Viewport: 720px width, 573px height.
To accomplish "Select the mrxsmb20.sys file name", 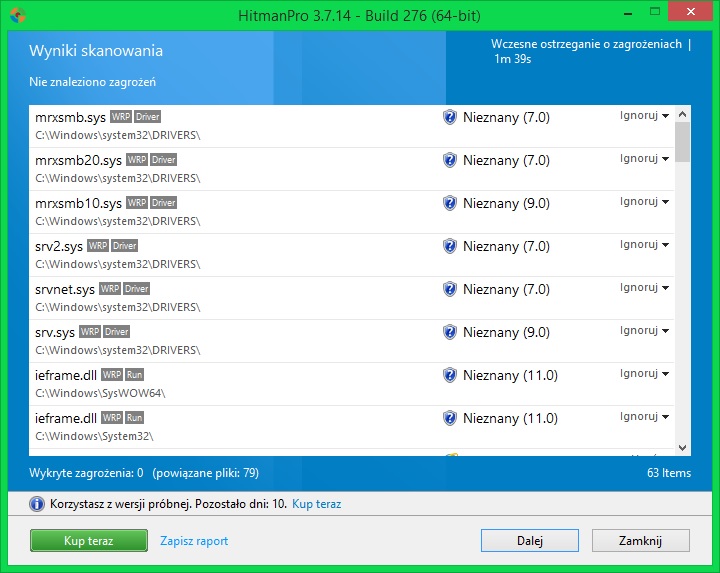I will click(x=79, y=161).
